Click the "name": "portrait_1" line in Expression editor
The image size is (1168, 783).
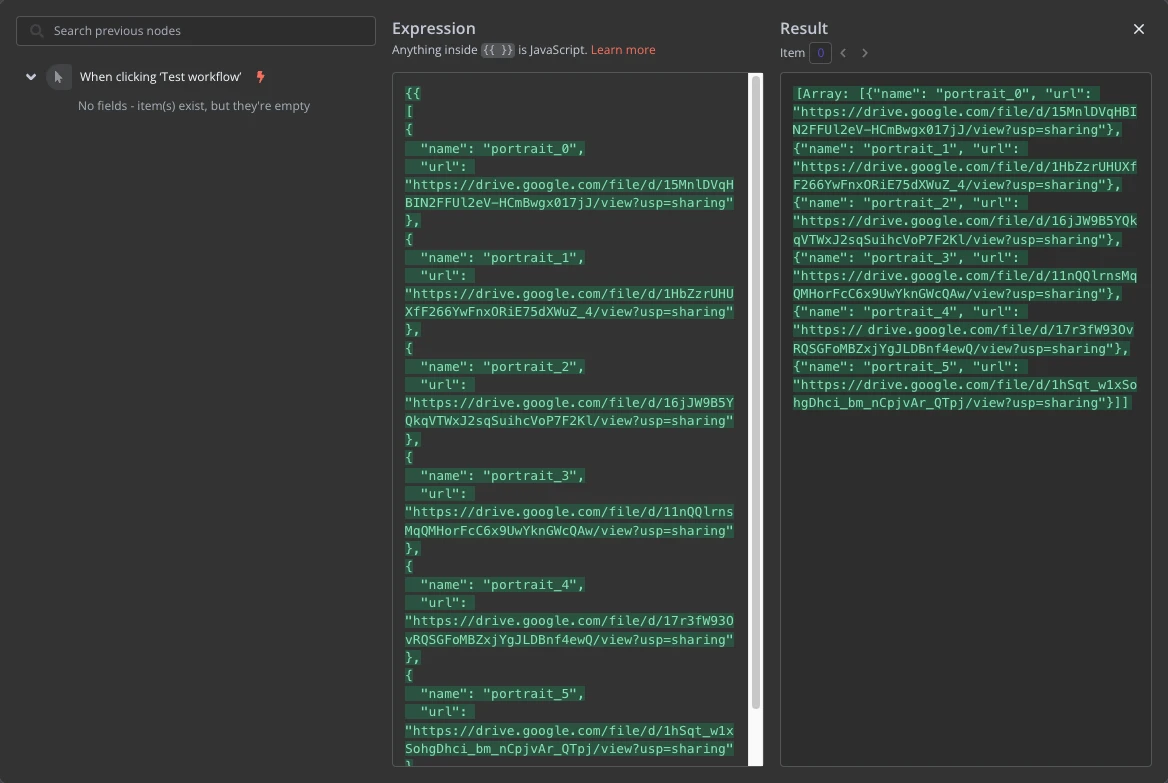495,258
